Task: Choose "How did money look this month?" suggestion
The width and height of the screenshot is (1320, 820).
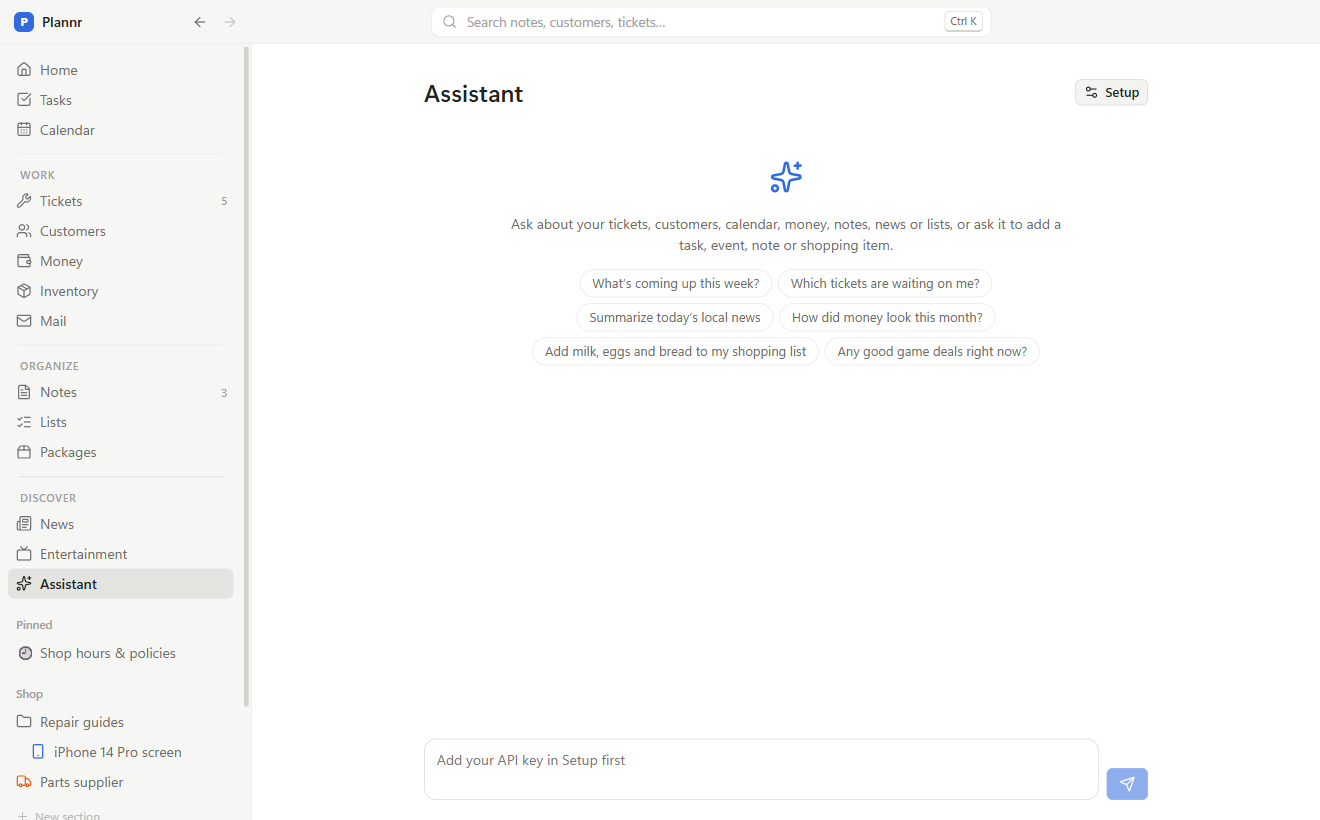Action: click(887, 318)
